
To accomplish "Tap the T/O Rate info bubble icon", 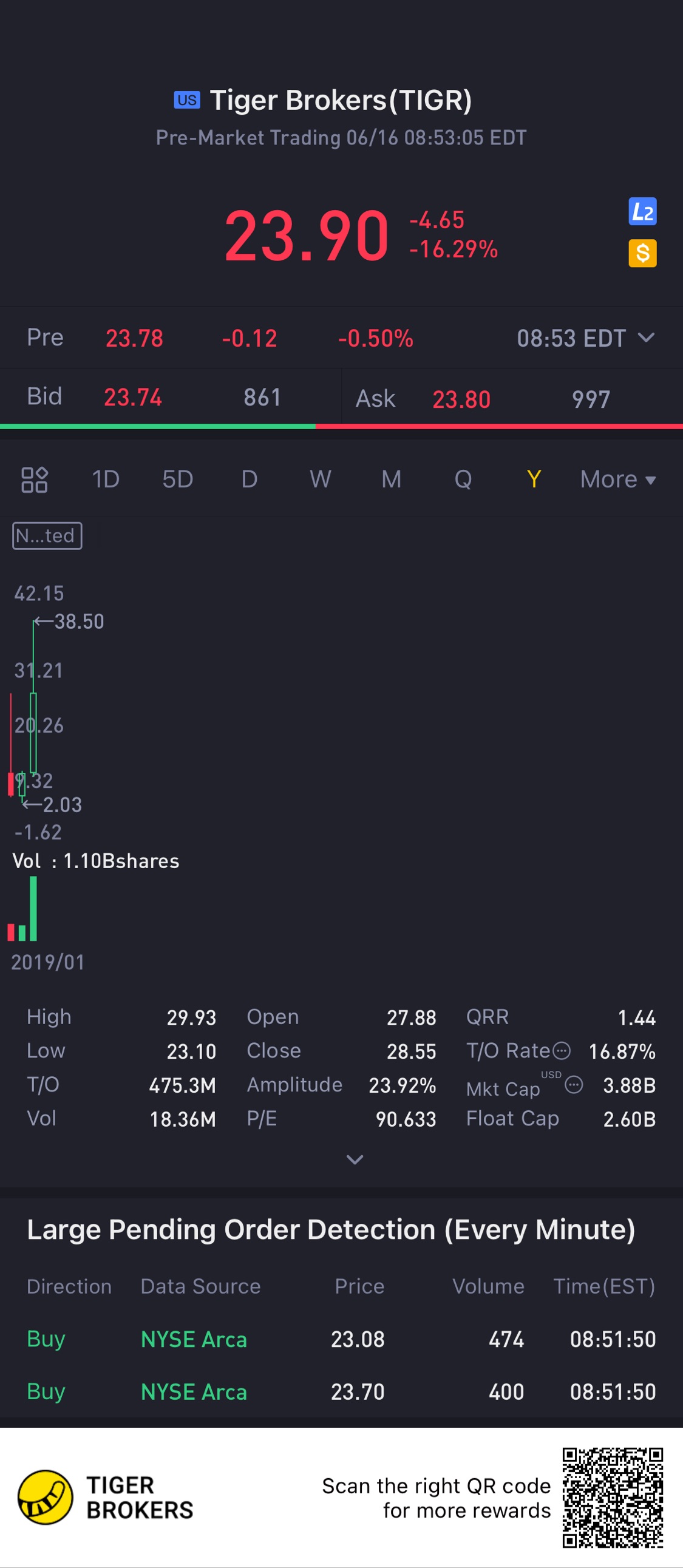I will pyautogui.click(x=561, y=1051).
